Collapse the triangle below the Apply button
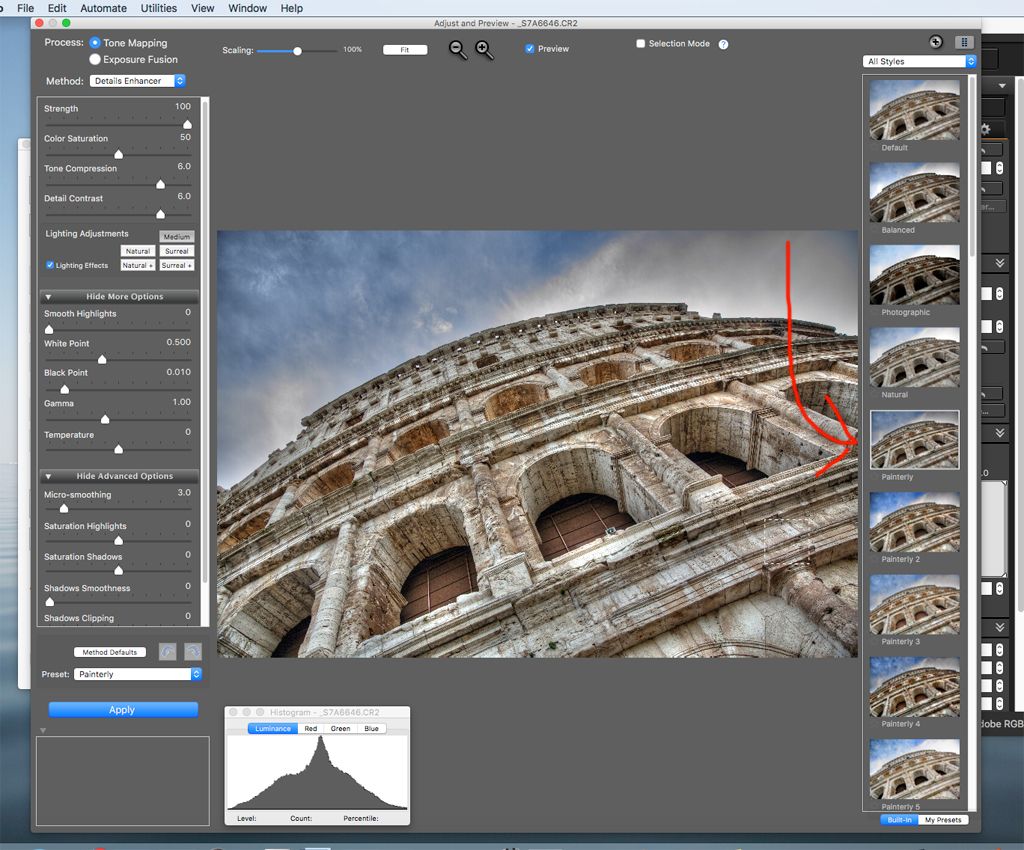This screenshot has width=1024, height=850. (43, 731)
